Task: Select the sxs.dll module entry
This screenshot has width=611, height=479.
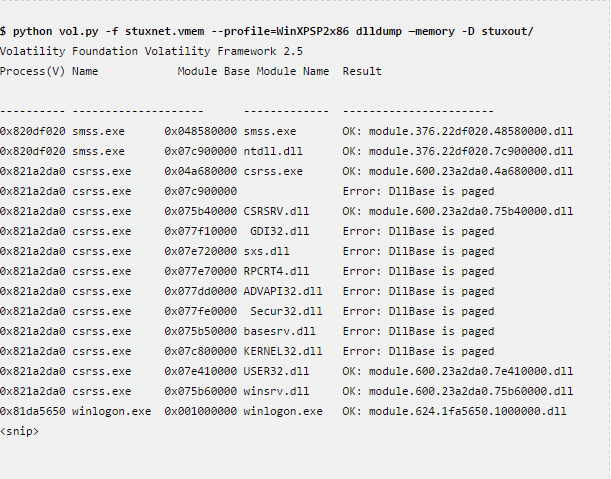Action: click(x=266, y=251)
